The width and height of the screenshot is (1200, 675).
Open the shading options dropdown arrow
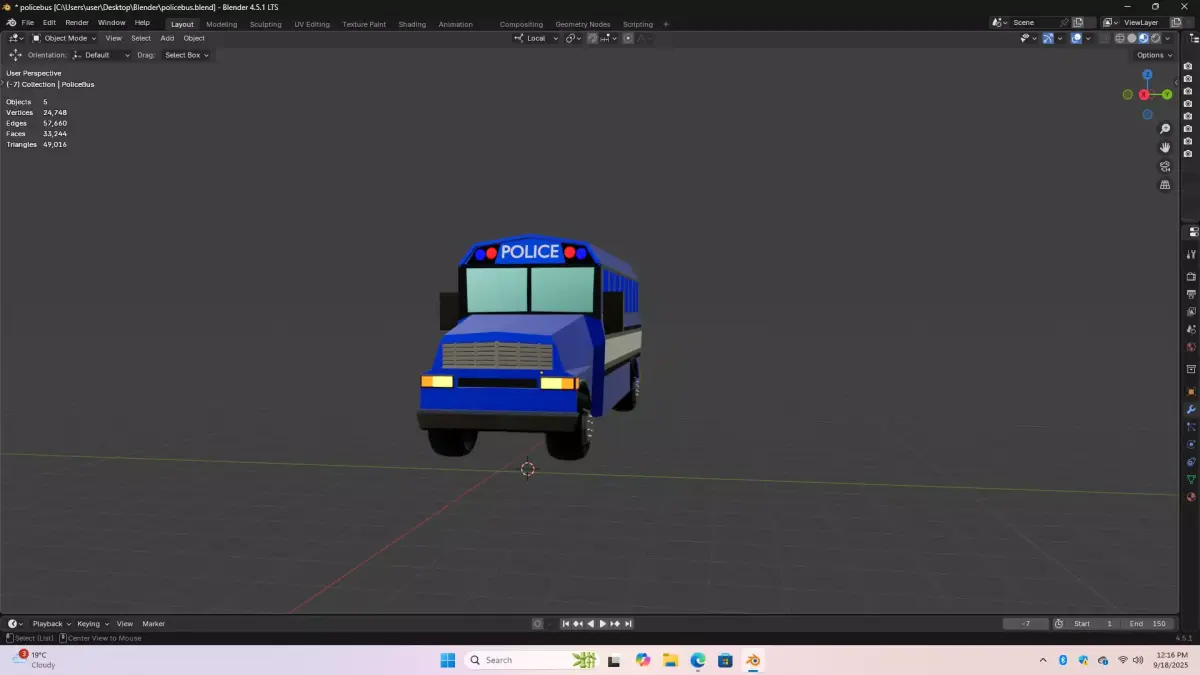coord(1168,38)
